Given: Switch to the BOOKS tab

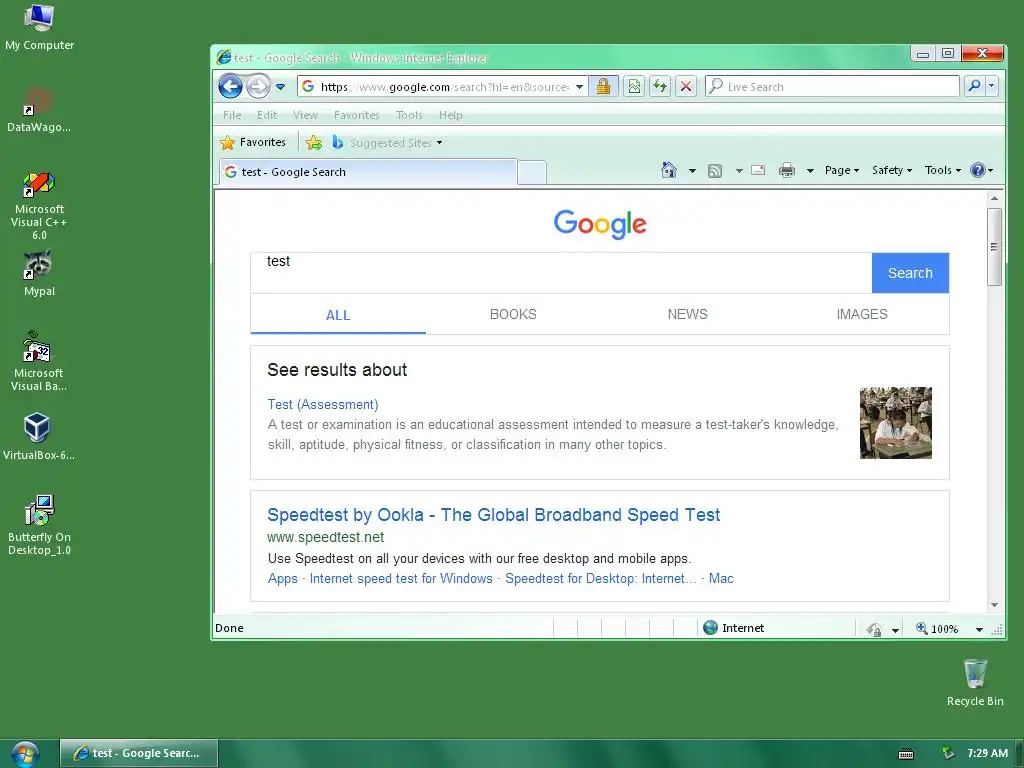Looking at the screenshot, I should (513, 314).
